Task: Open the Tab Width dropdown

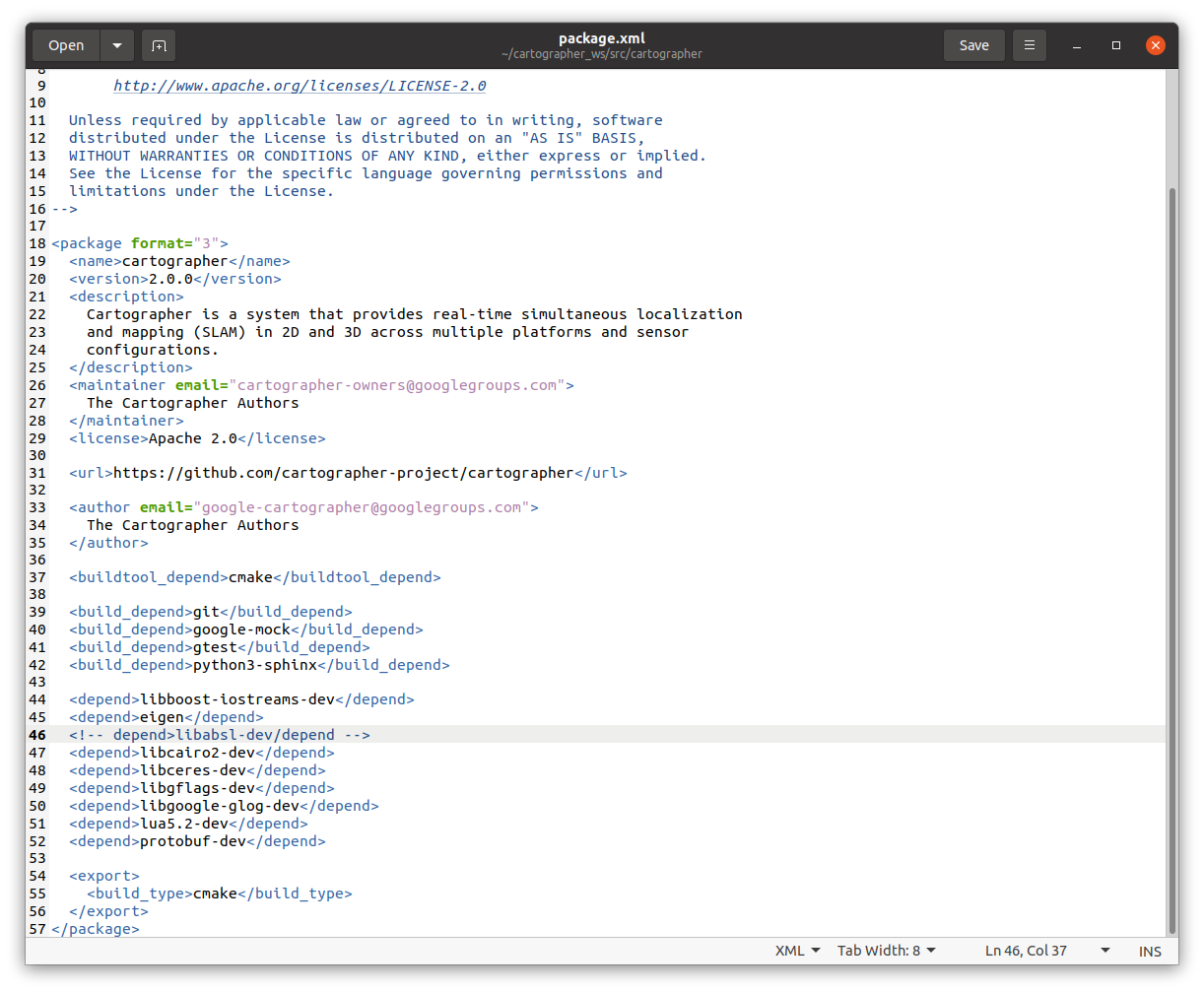Action: coord(887,951)
